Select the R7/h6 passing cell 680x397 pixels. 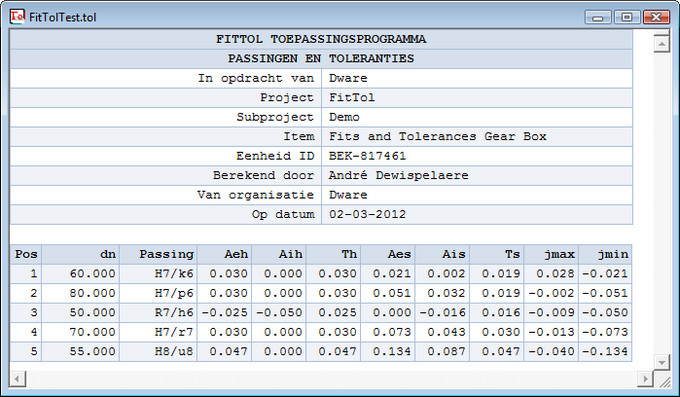[158, 313]
